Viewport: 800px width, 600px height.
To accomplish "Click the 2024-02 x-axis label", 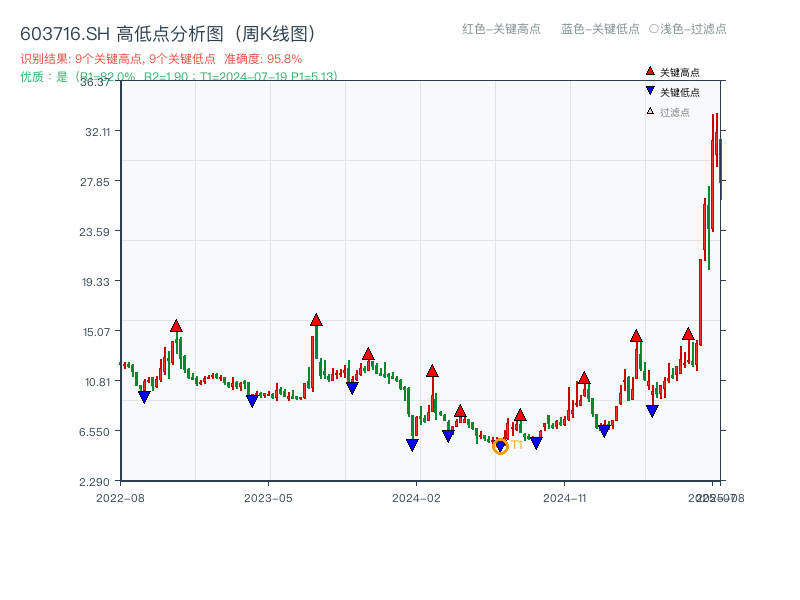I will (x=416, y=498).
